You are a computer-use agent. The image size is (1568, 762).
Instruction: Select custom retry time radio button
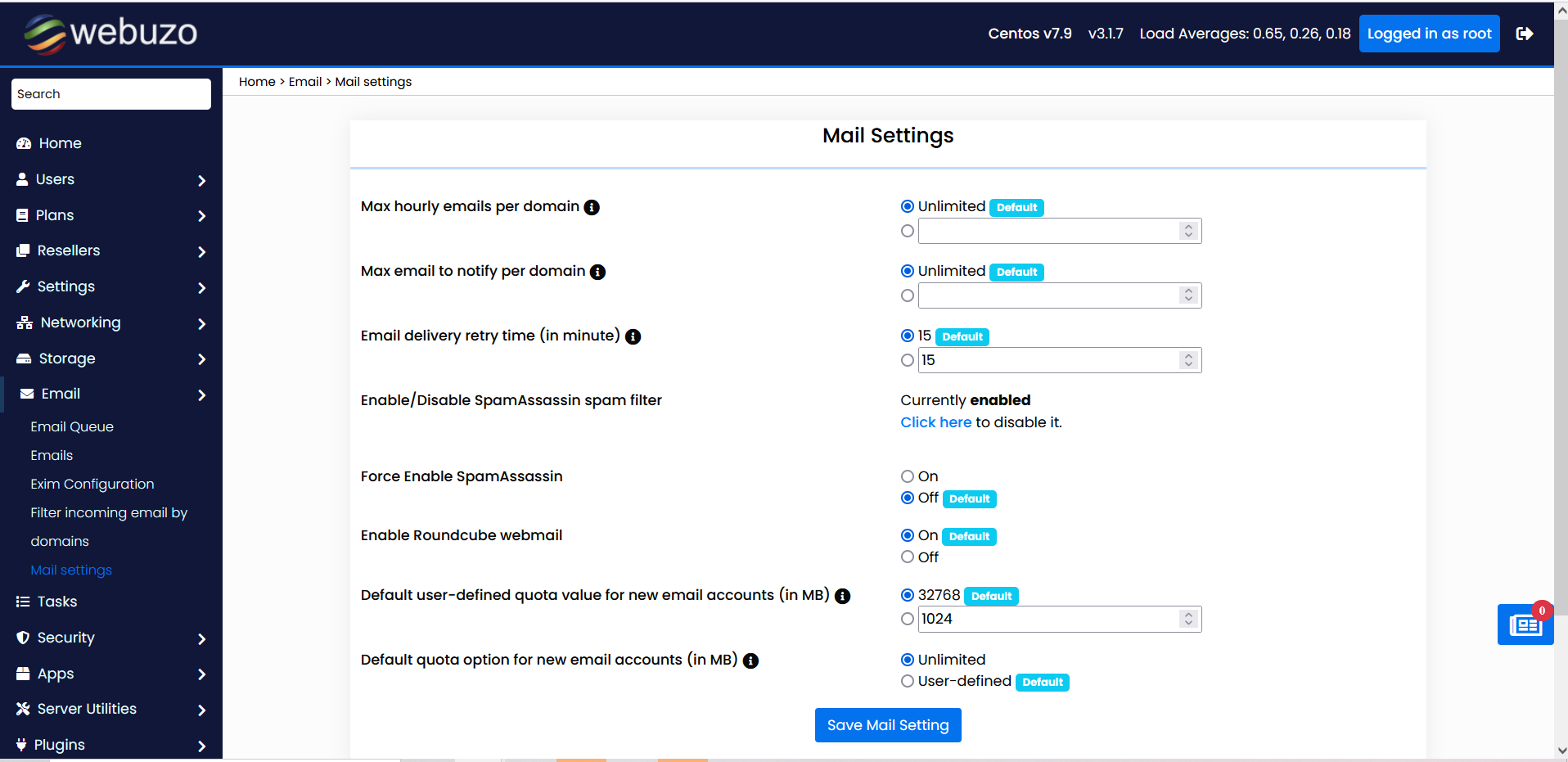point(908,360)
